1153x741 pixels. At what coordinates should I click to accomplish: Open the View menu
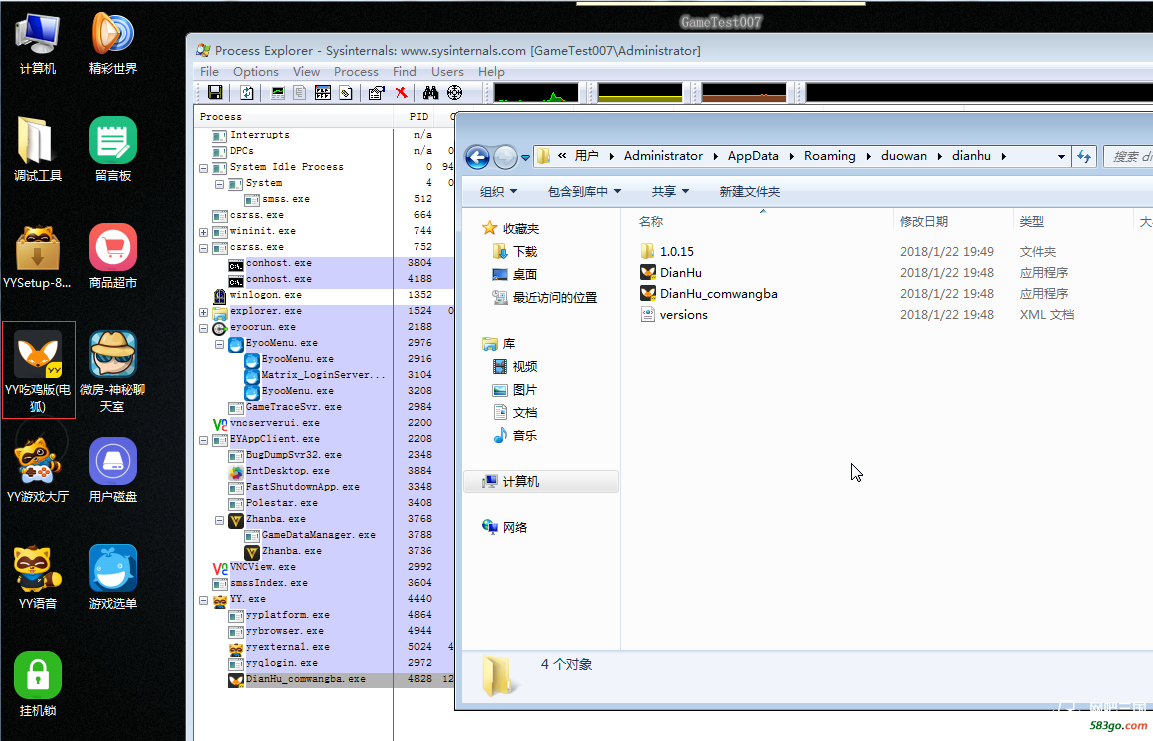pos(306,71)
